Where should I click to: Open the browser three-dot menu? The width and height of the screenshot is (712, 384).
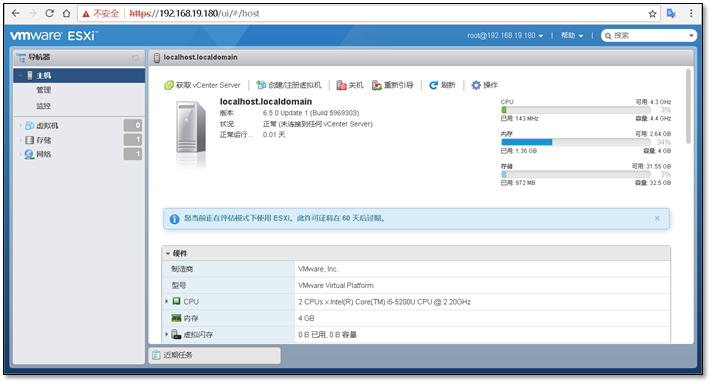(691, 14)
